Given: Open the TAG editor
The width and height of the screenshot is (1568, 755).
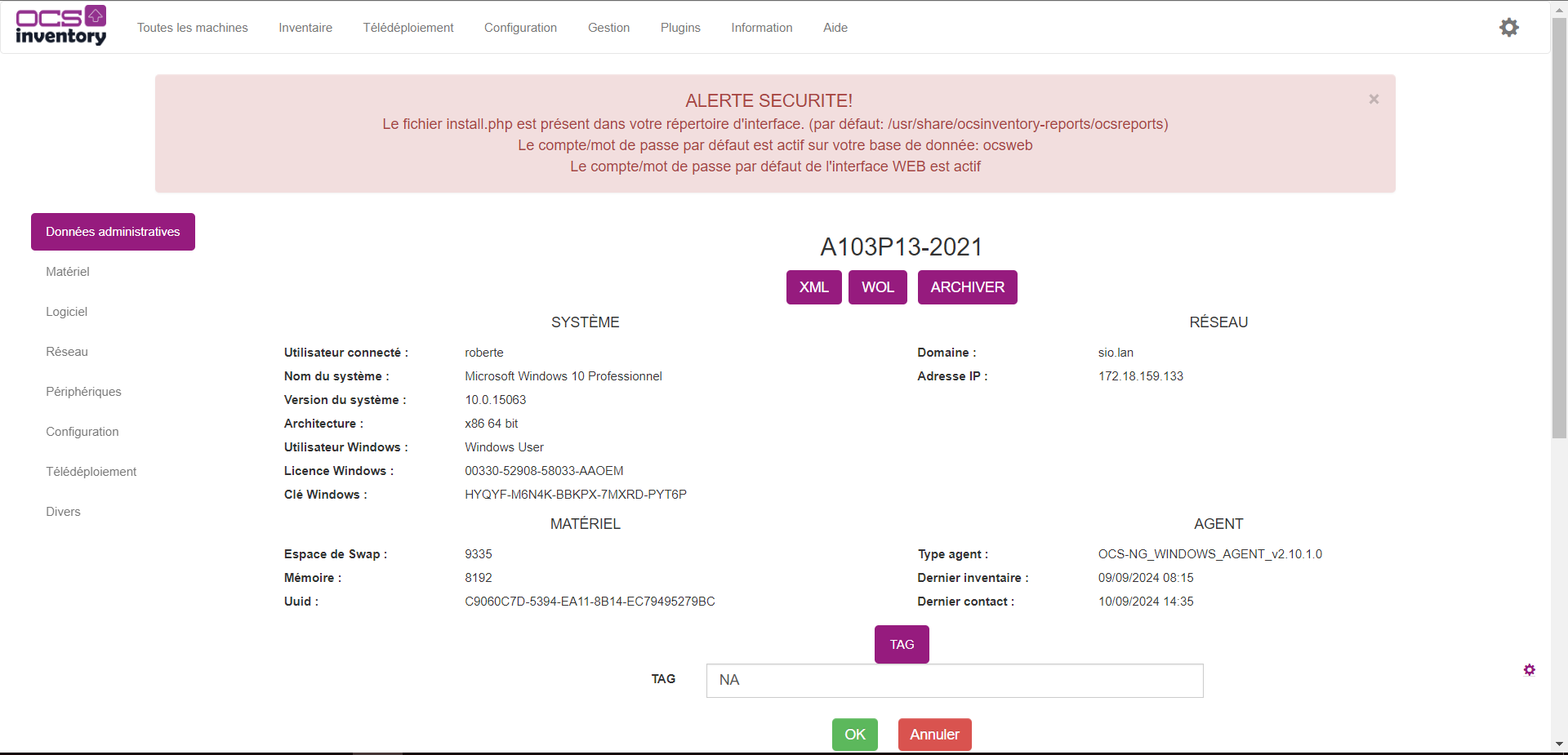Looking at the screenshot, I should coord(901,644).
